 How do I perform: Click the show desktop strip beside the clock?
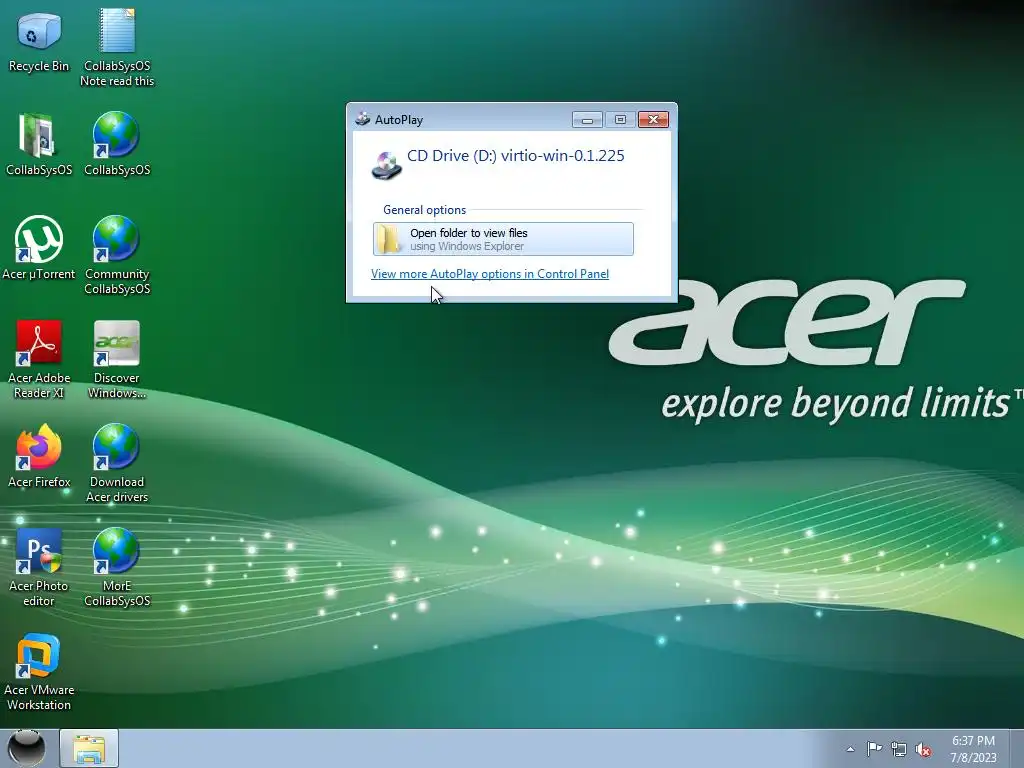click(1017, 748)
